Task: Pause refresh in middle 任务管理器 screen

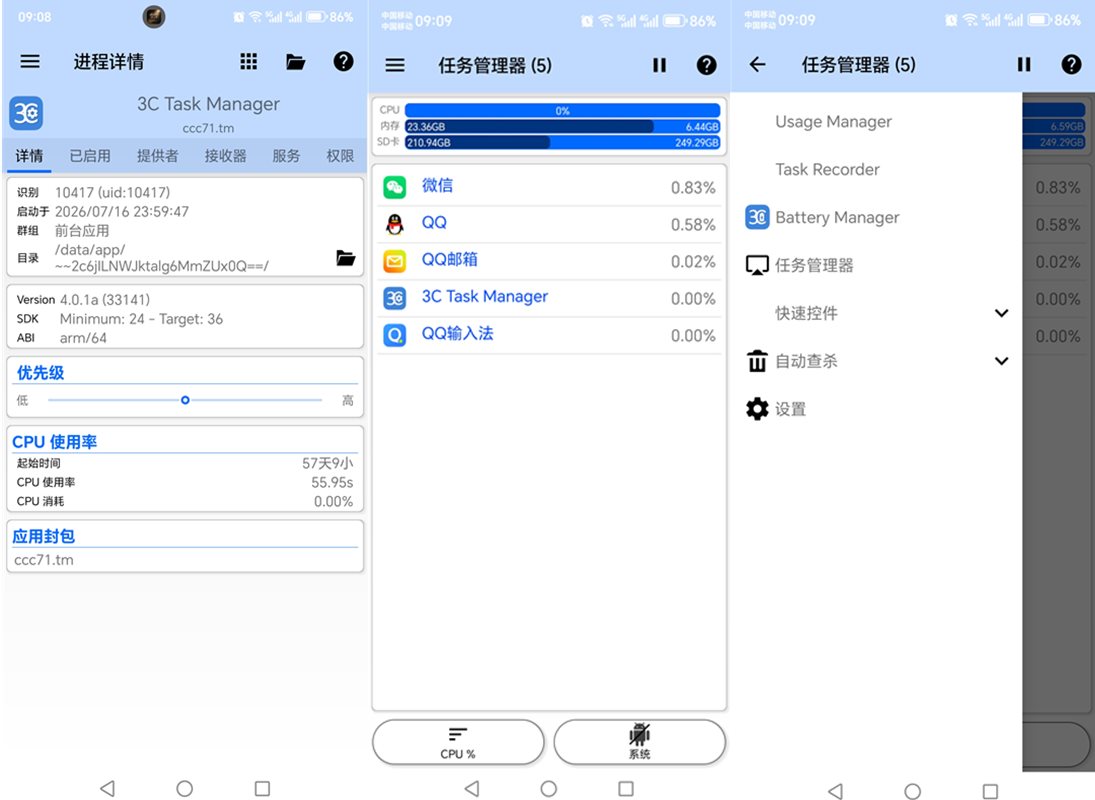Action: click(659, 65)
